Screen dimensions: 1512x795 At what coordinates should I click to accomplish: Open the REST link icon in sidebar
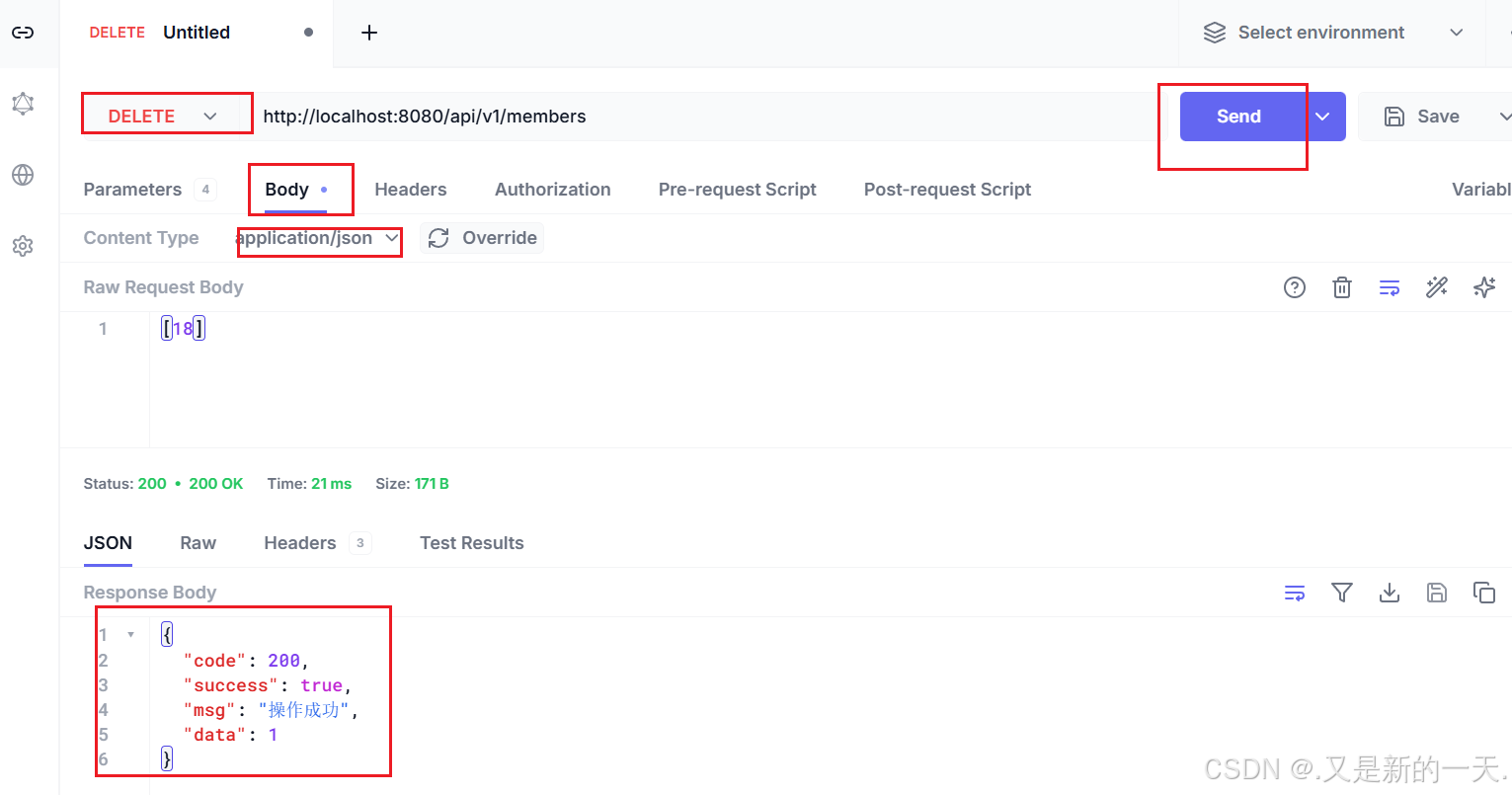[23, 33]
